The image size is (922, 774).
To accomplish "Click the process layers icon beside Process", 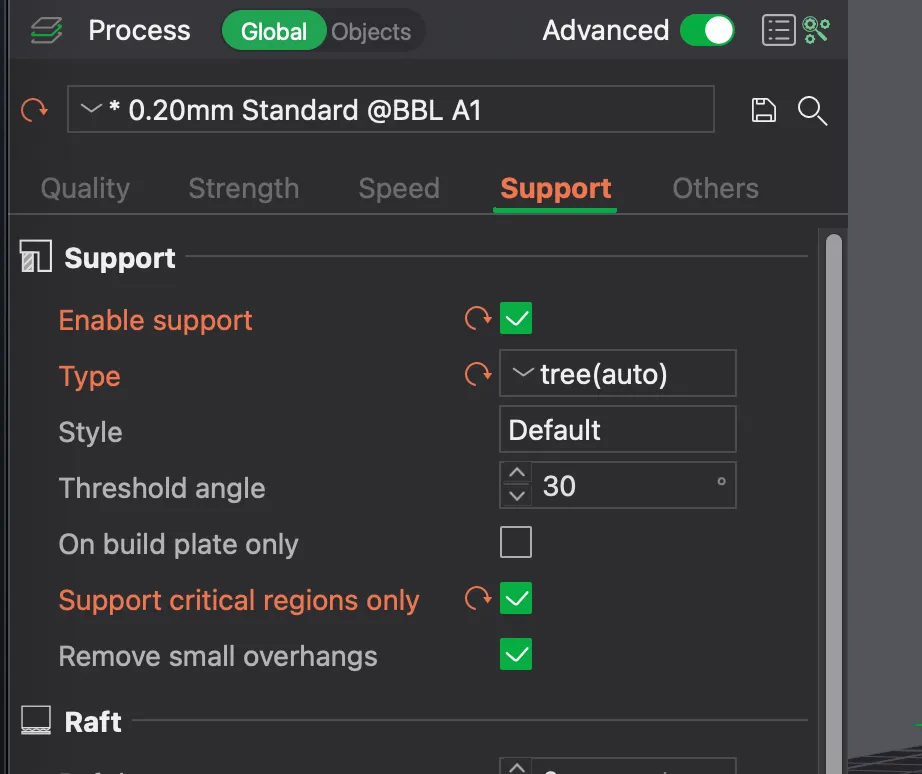I will 46,31.
